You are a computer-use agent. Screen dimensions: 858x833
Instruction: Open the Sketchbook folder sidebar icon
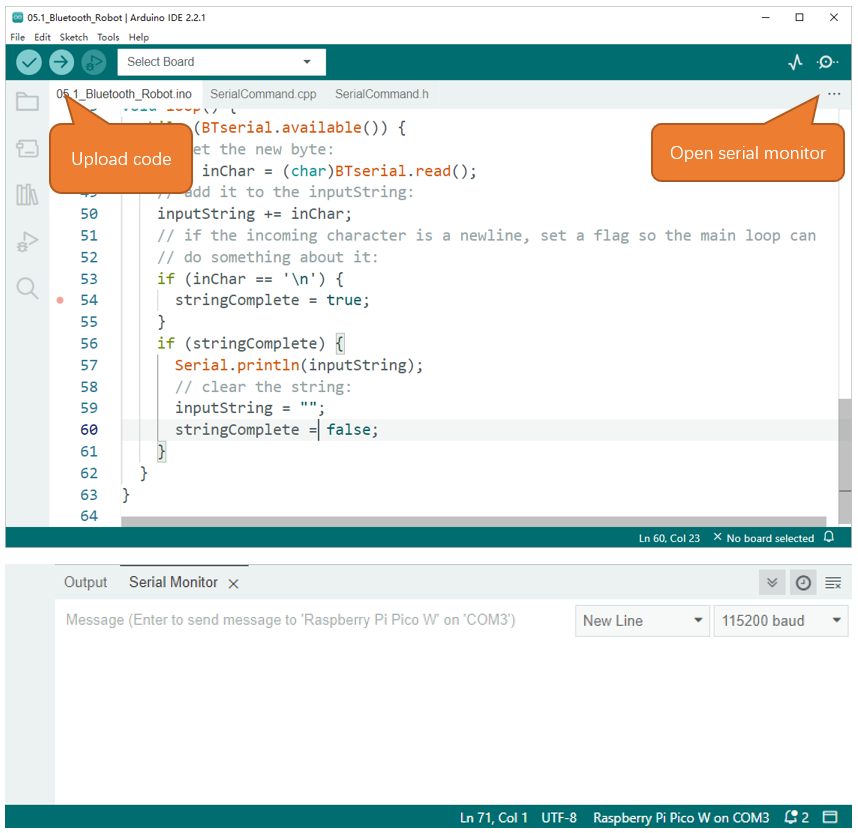coord(27,101)
